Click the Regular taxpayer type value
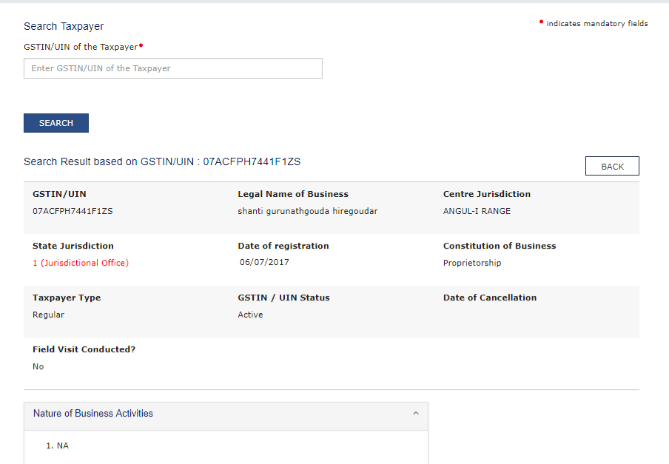The width and height of the screenshot is (669, 464). pyautogui.click(x=49, y=315)
